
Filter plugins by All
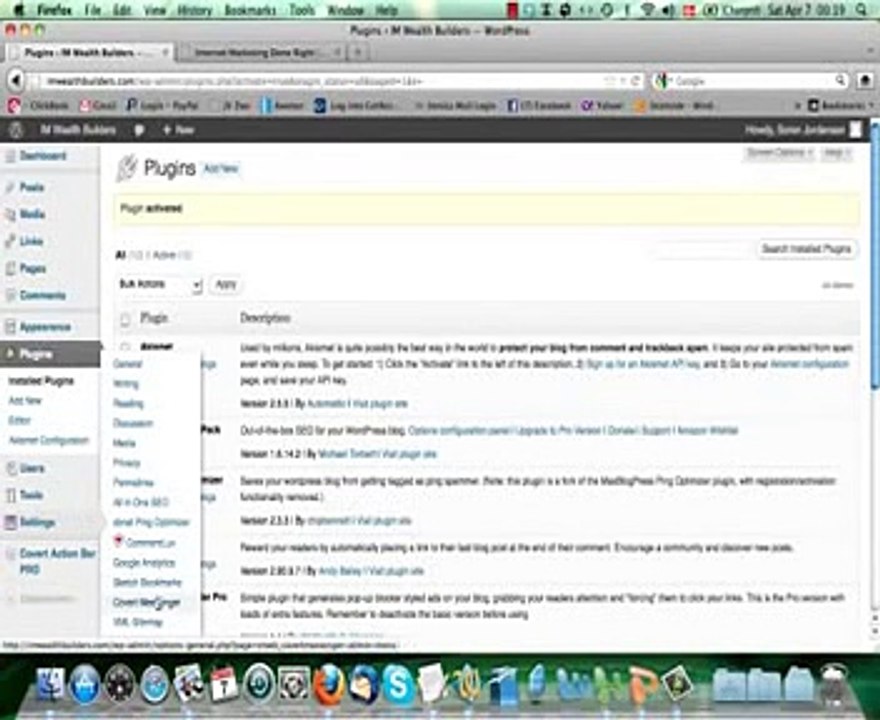(120, 255)
